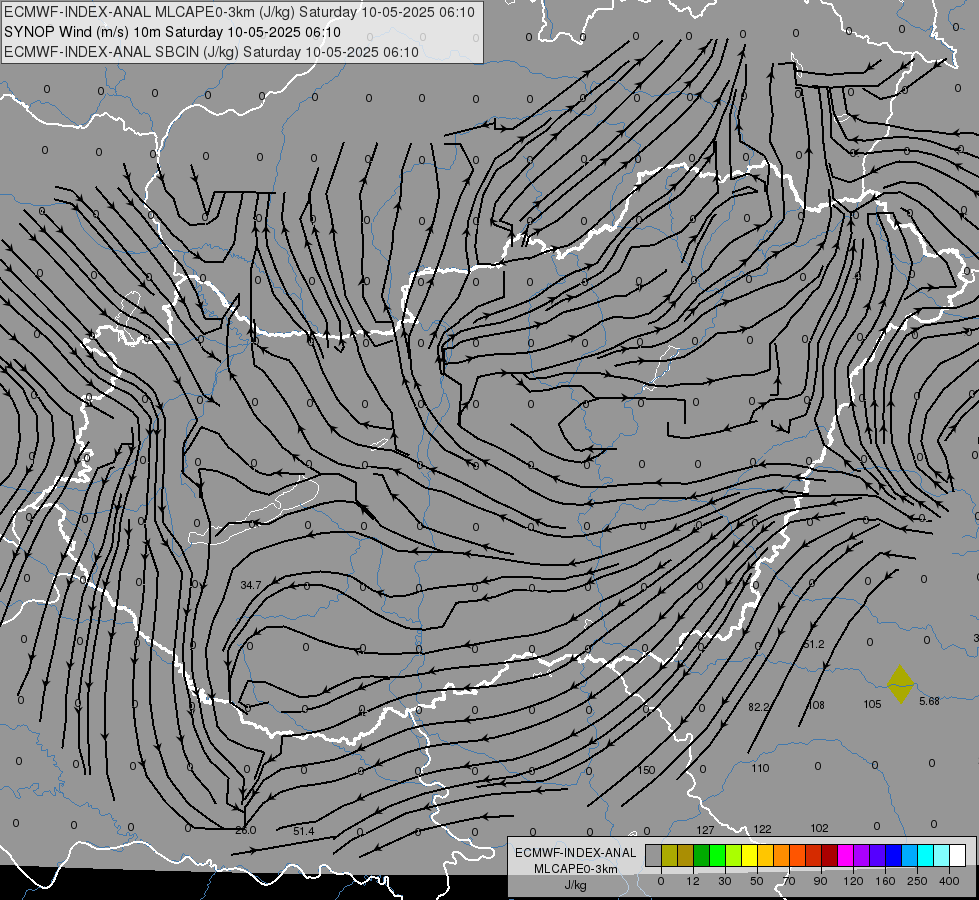Click the olive diamond marker on the map
Viewport: 979px width, 900px height.
[900, 684]
